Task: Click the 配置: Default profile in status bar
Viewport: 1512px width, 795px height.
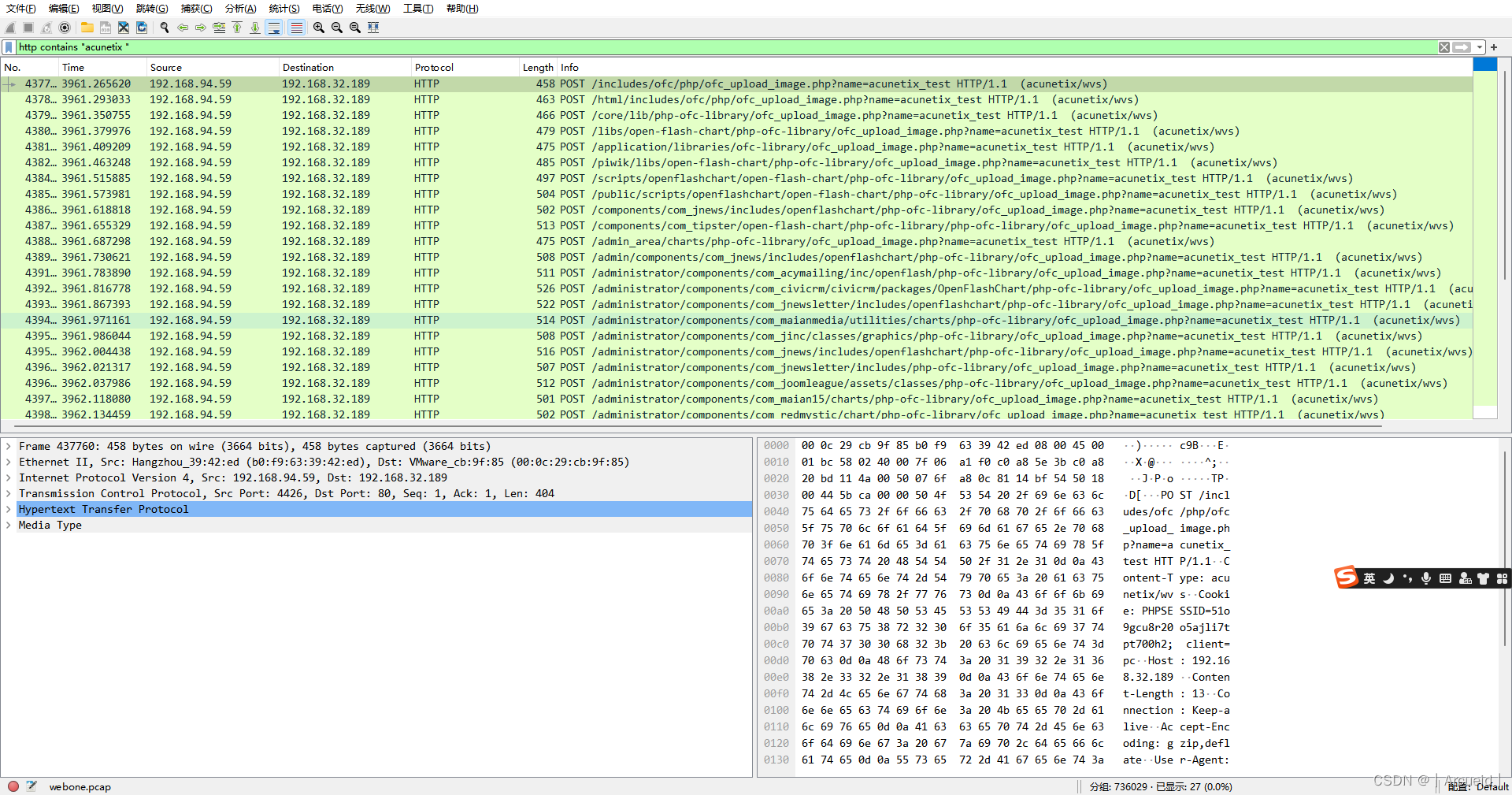Action: click(x=1478, y=787)
